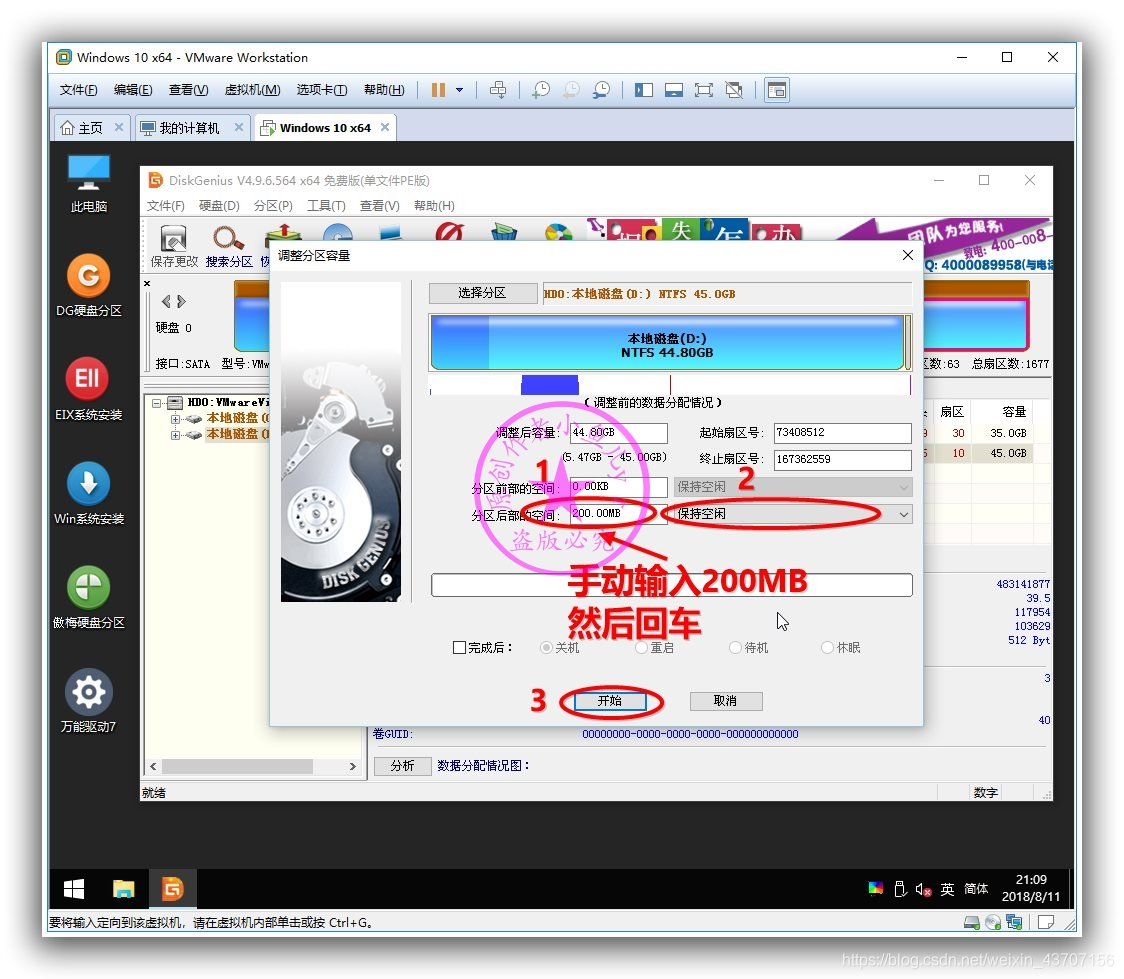Click the 终止扇区号 input field

point(842,459)
